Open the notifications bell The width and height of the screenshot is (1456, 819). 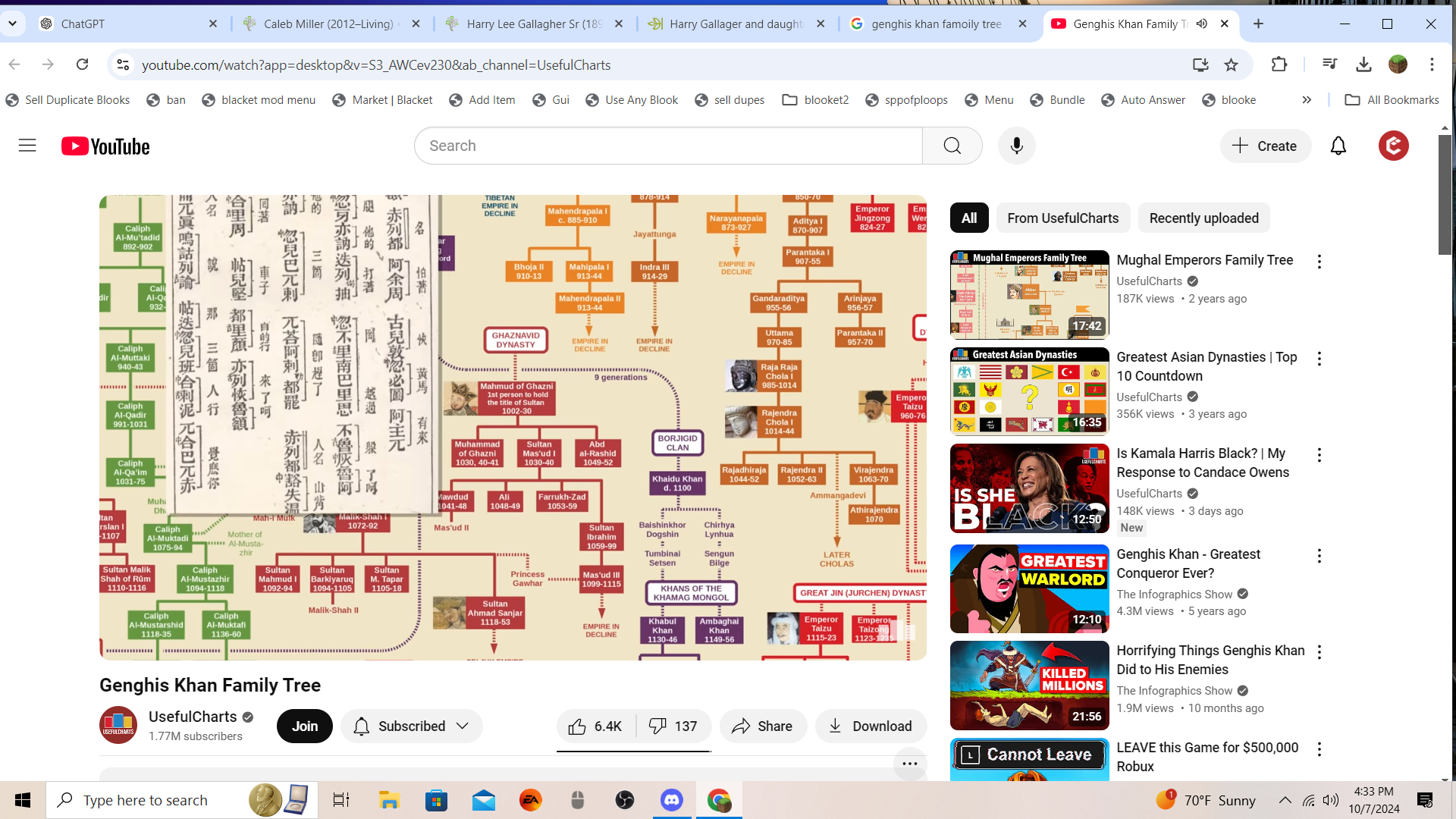tap(1338, 146)
